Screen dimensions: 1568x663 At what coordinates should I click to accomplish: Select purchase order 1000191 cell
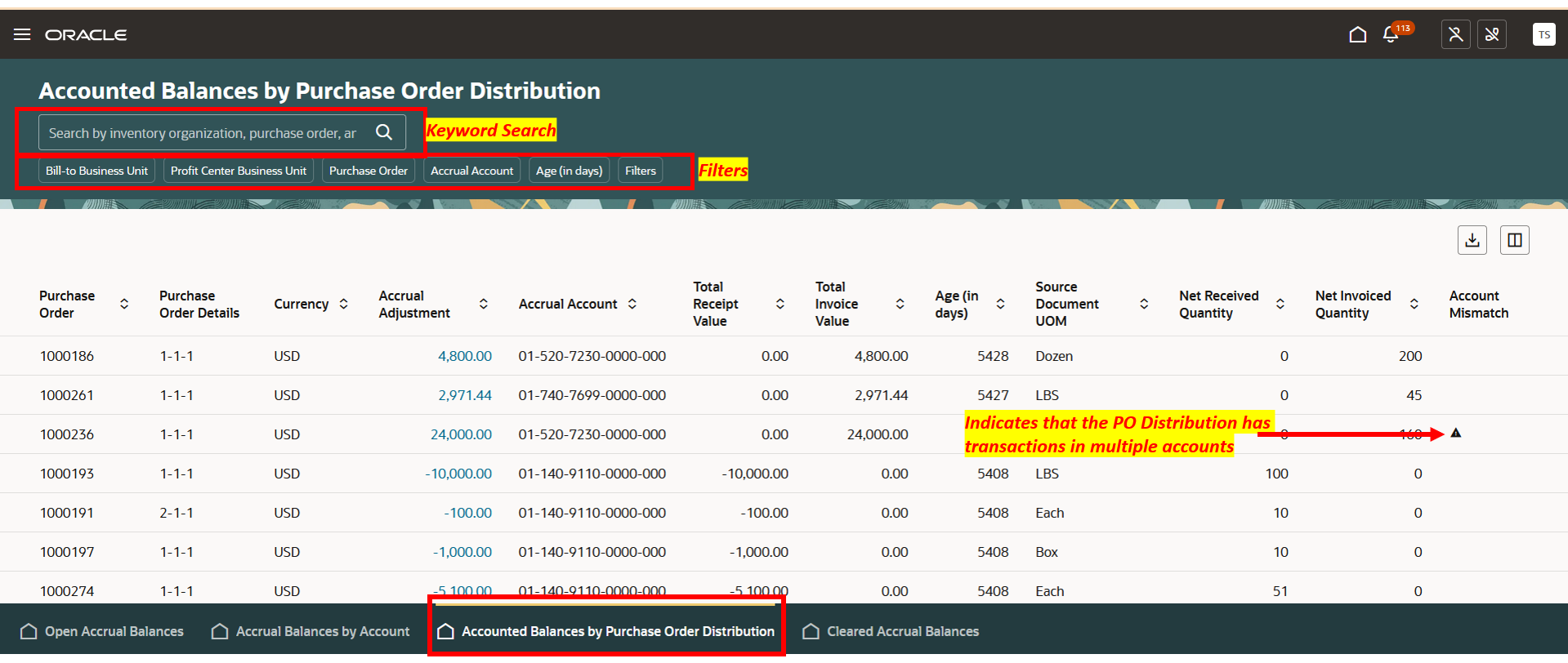(x=67, y=513)
